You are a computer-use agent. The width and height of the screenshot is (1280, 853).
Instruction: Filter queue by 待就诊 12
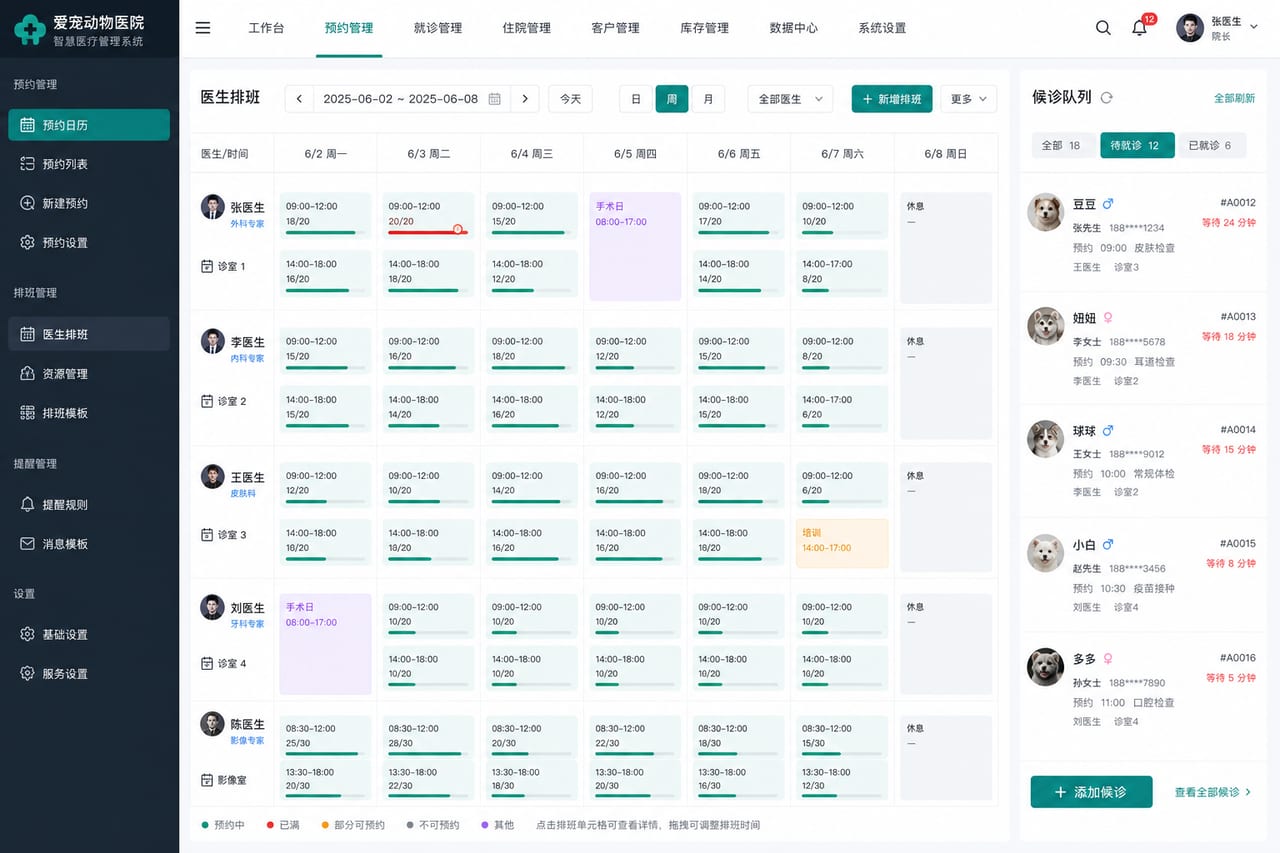pos(1137,145)
